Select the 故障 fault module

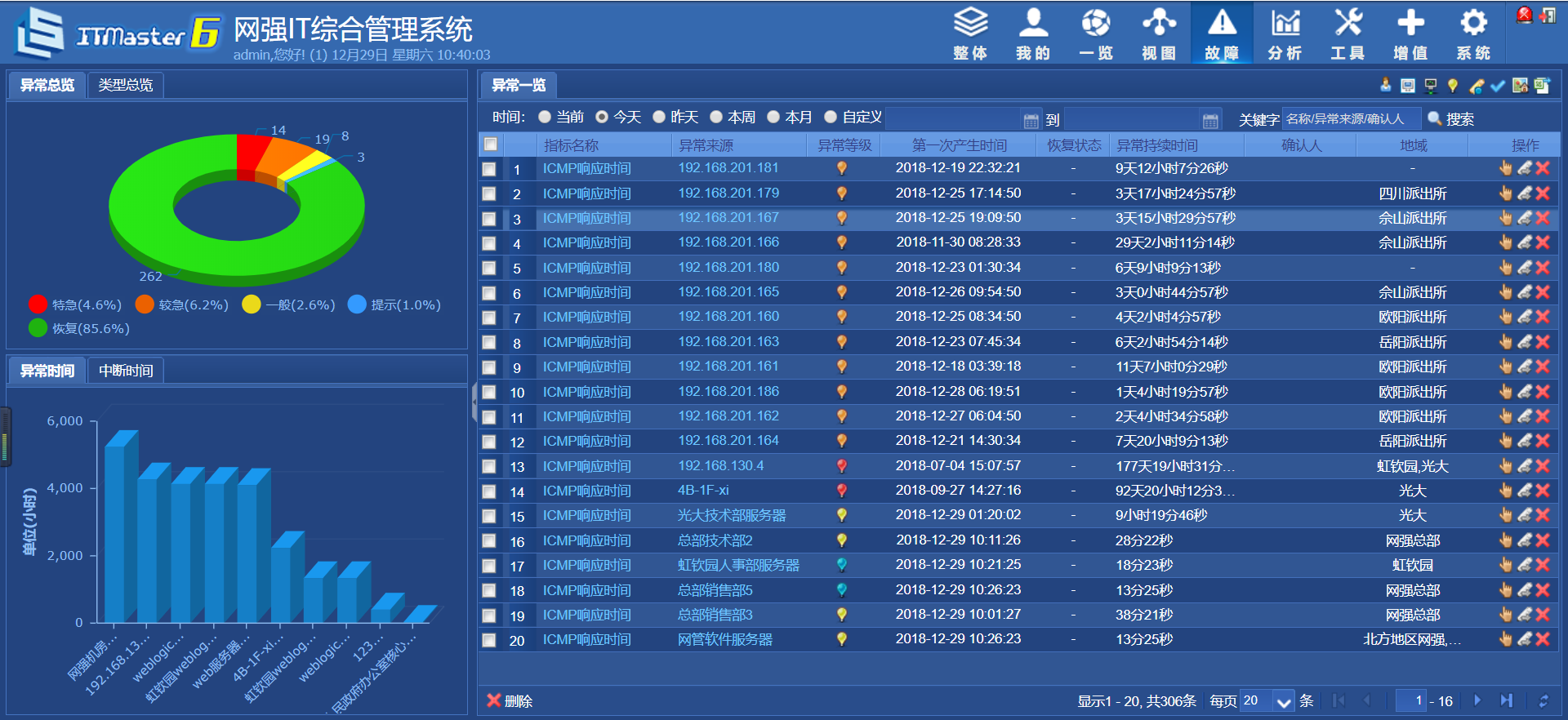(x=1222, y=33)
